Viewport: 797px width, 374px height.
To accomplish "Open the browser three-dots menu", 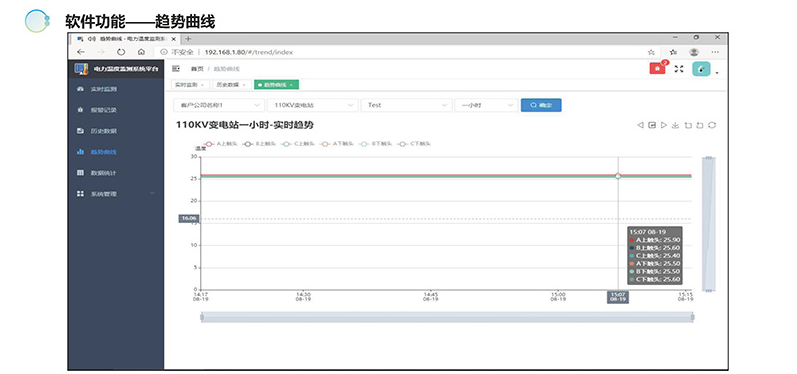I will click(715, 52).
